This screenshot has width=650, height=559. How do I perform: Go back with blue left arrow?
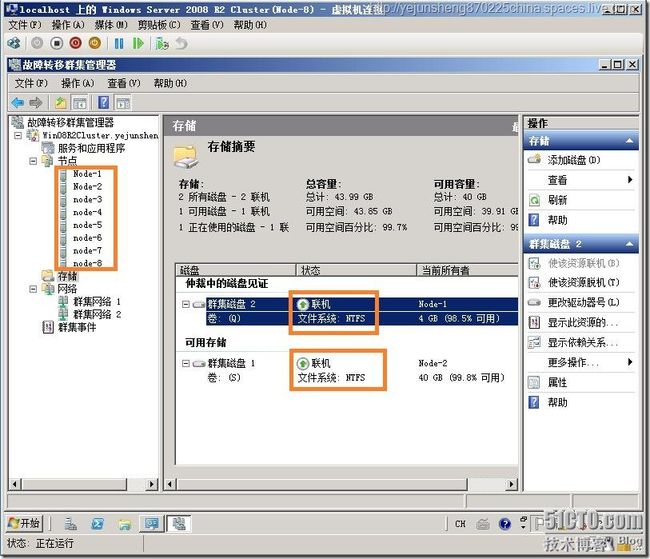tap(18, 102)
